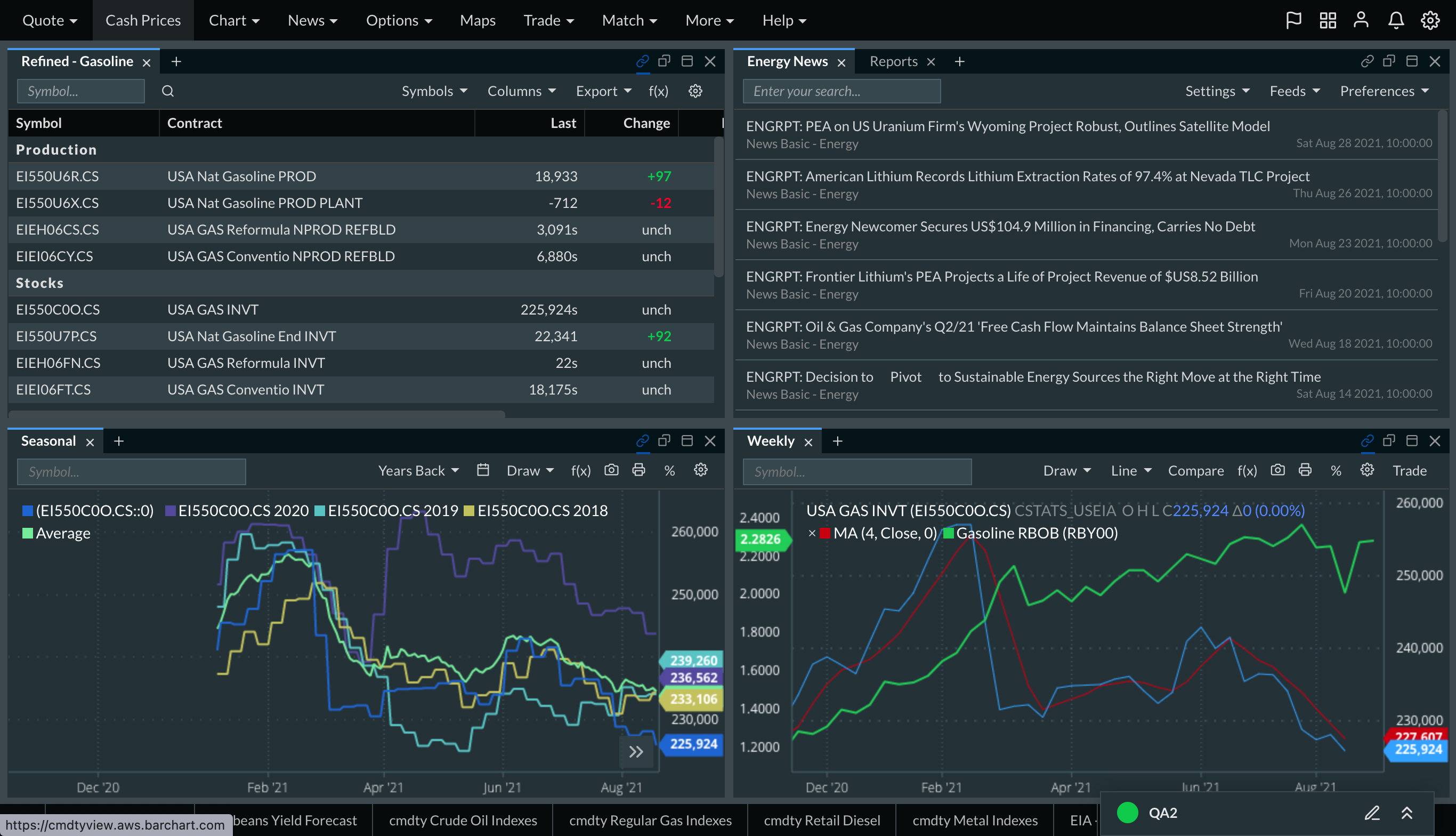This screenshot has height=836, width=1456.
Task: Select the Cash Prices menu tab
Action: coord(143,19)
